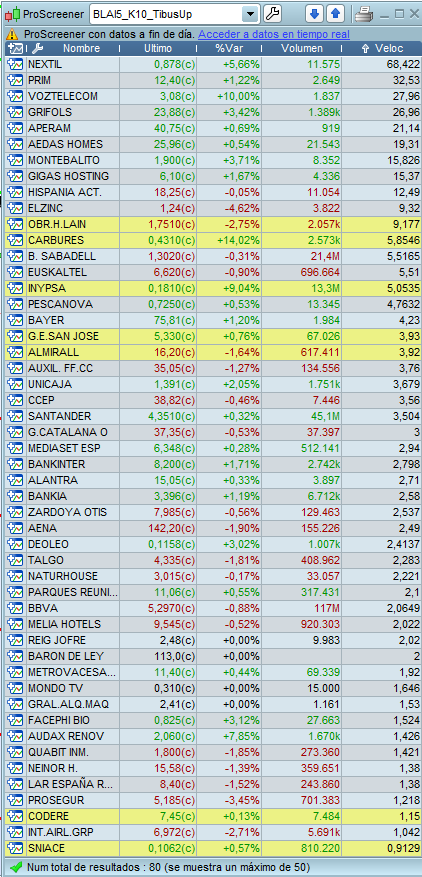Click the 21,4M volume for B. SABADELL
422x877 pixels.
[325, 257]
